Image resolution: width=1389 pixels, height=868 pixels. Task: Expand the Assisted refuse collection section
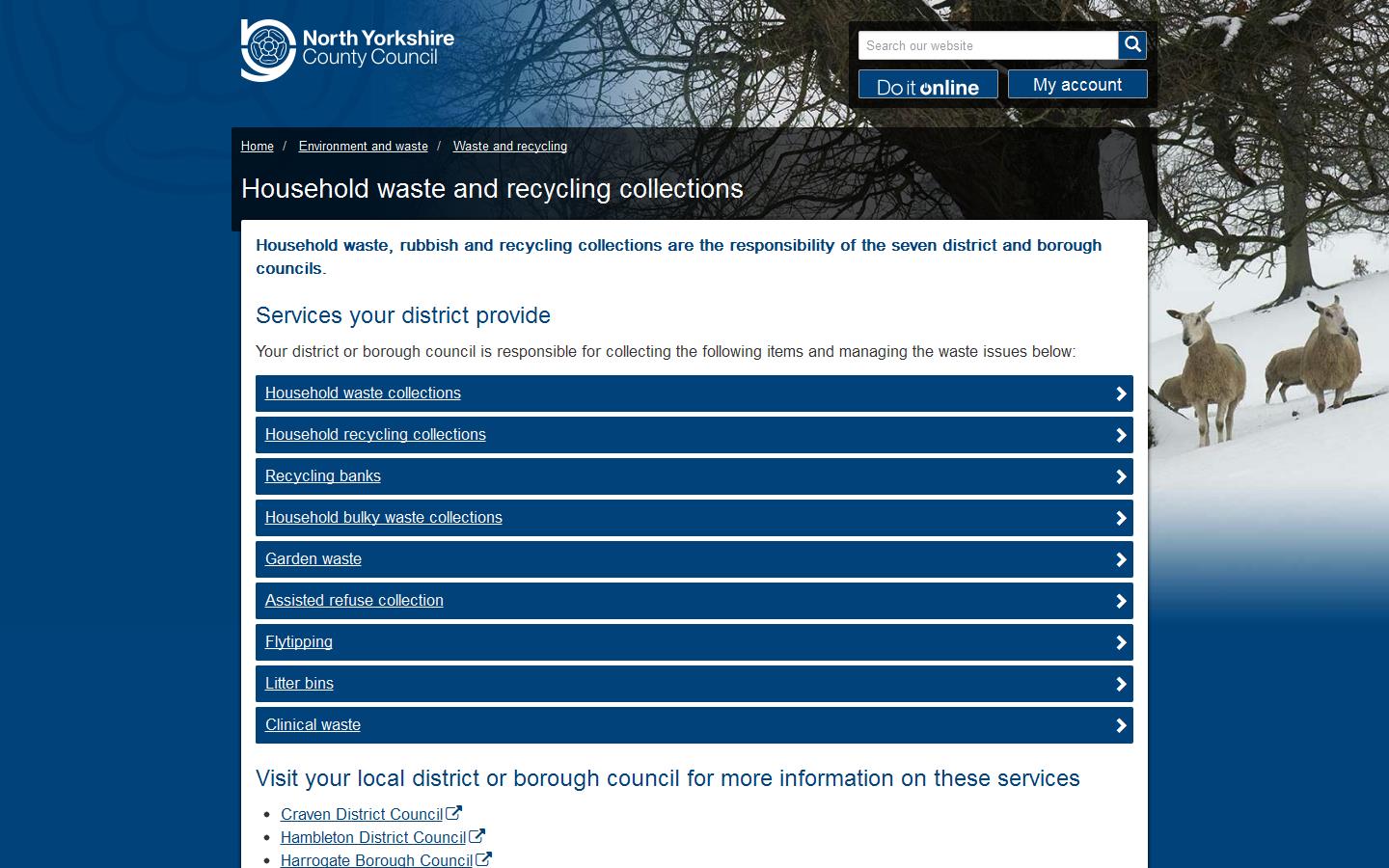click(354, 601)
